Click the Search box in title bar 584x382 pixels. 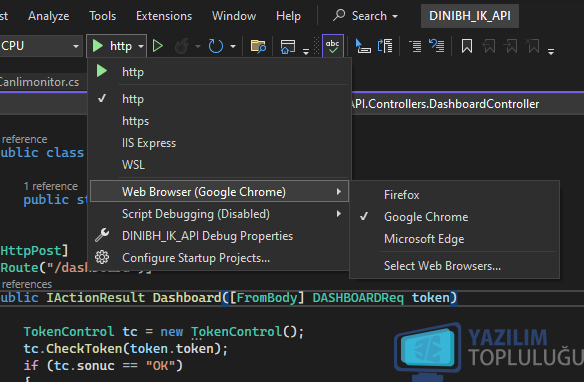click(365, 16)
